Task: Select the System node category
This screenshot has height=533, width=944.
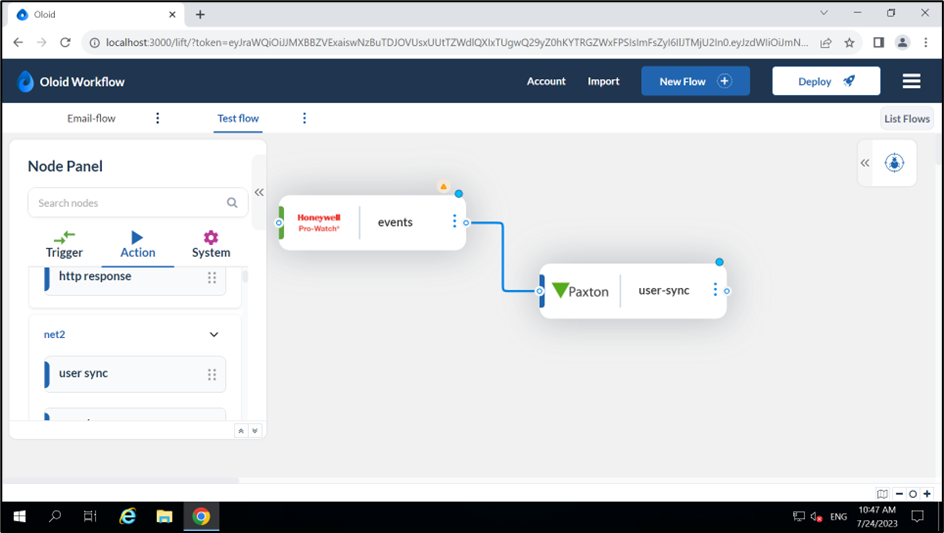Action: click(211, 245)
